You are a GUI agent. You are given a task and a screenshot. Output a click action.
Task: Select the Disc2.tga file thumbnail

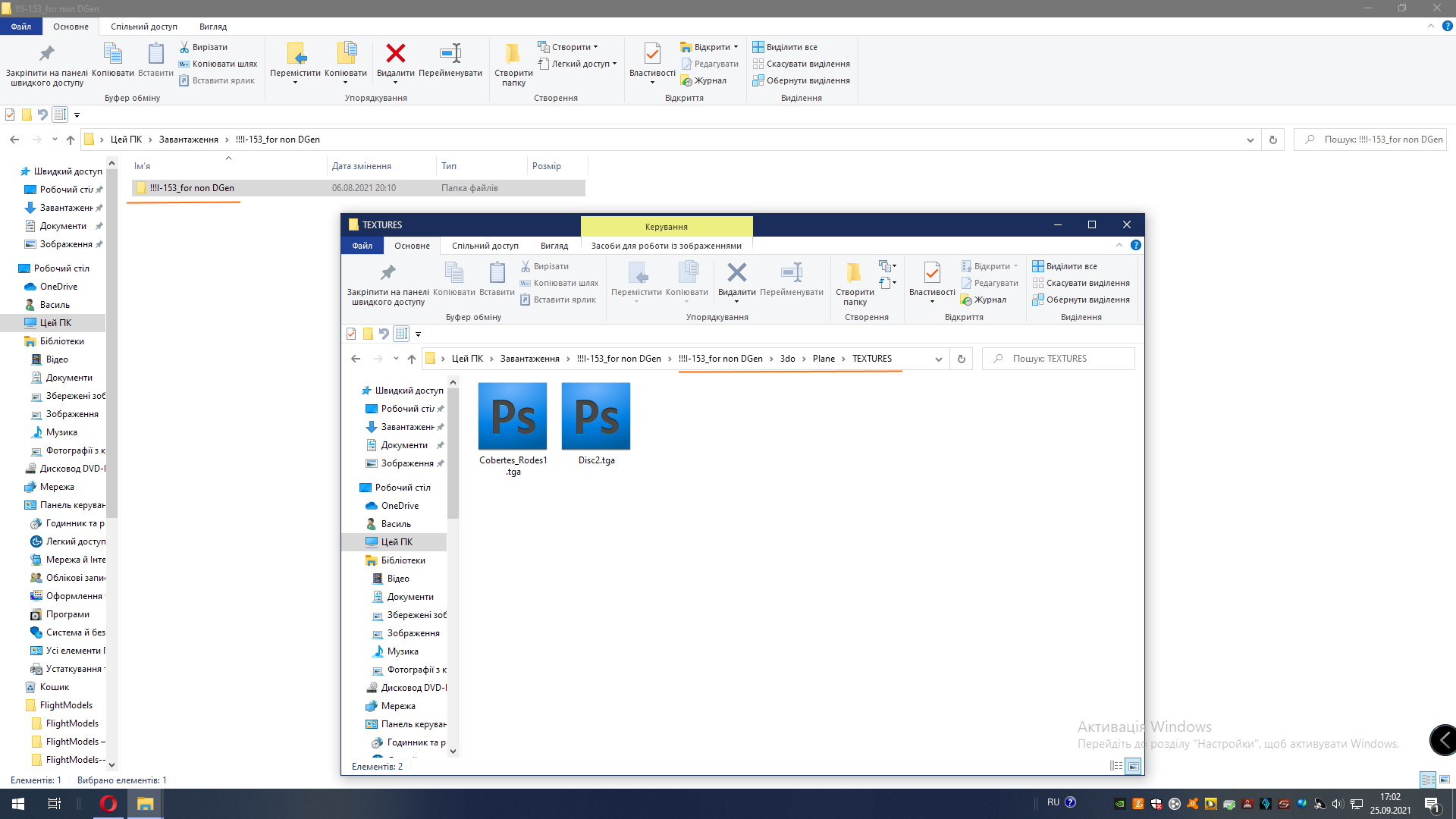point(595,416)
